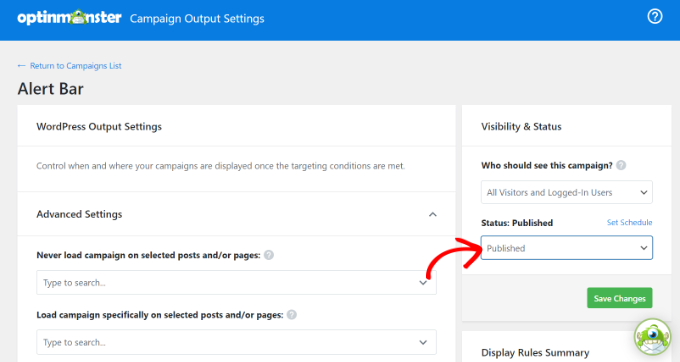Open the OptinMonster mascot chat widget
The image size is (680, 362).
pyautogui.click(x=652, y=337)
